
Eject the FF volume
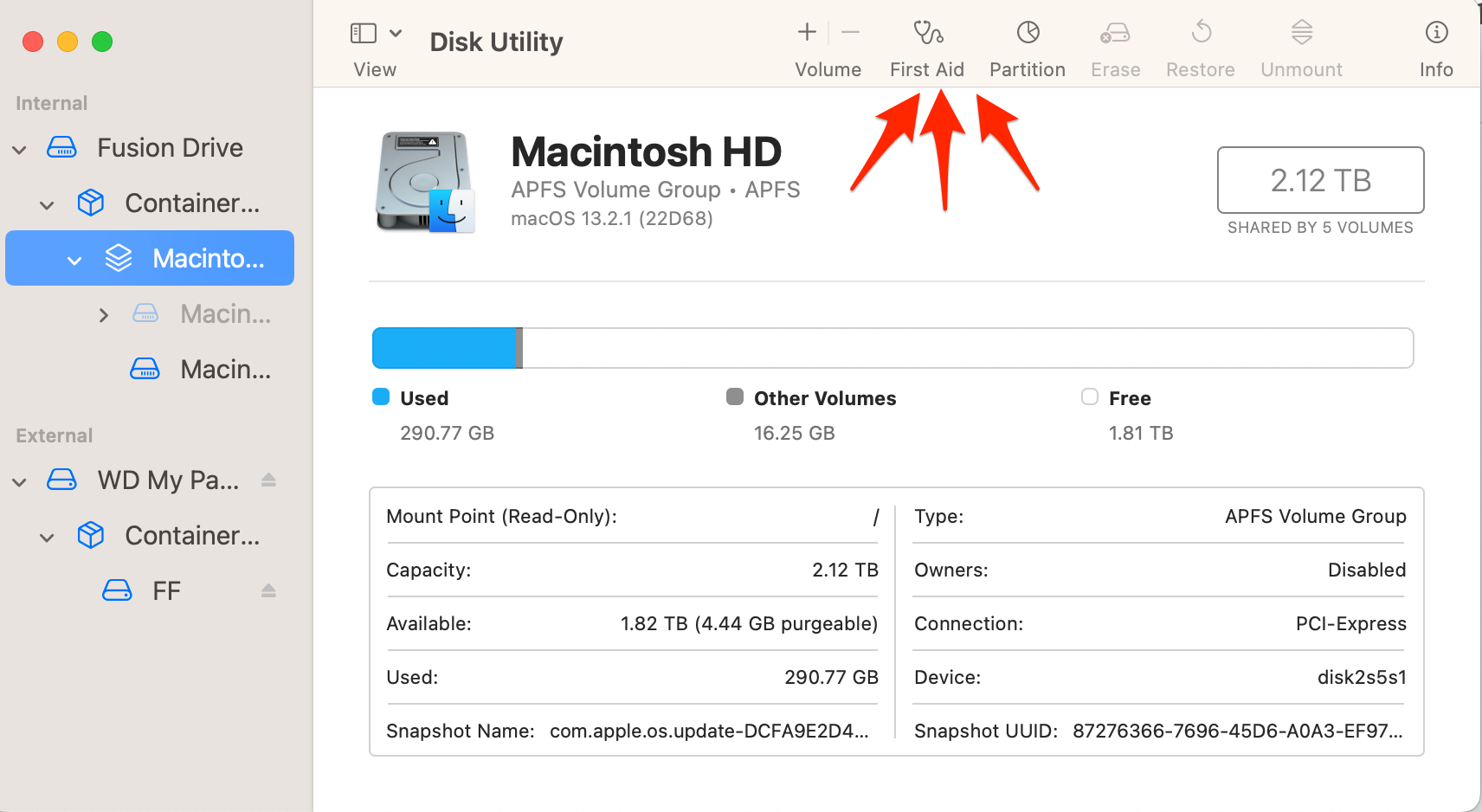coord(268,590)
